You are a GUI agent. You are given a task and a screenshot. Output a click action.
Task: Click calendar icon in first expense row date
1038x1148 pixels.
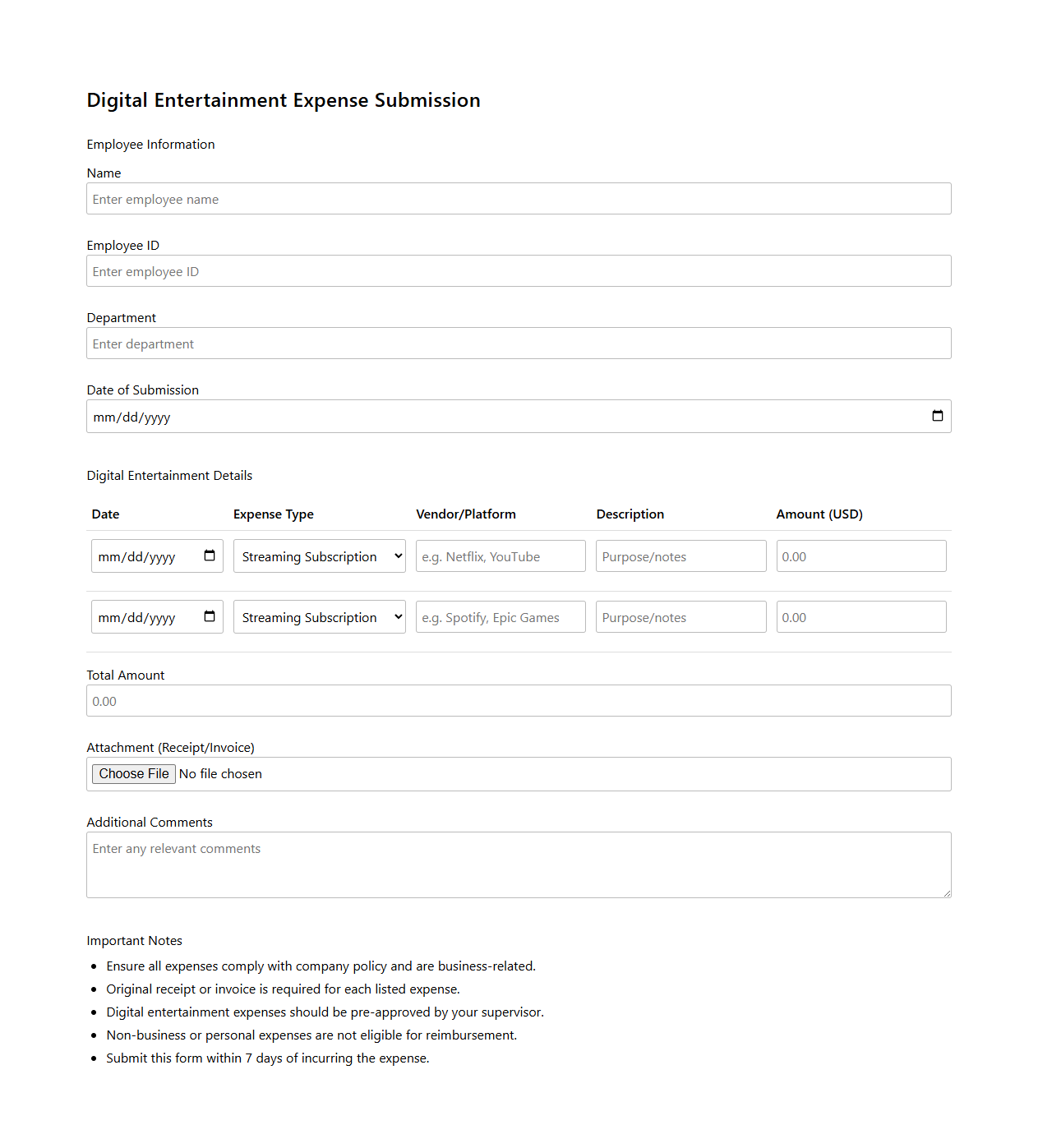(210, 556)
